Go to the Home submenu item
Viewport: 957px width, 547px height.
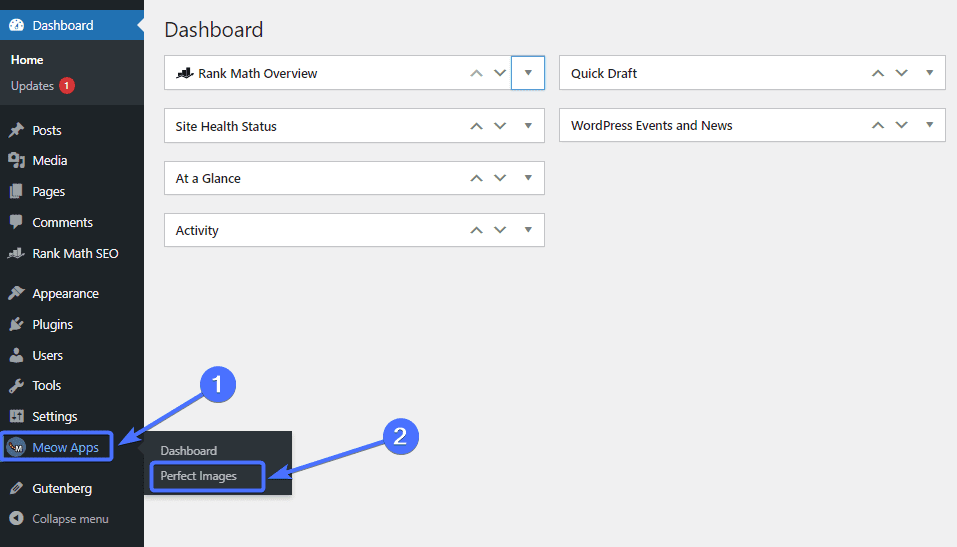coord(27,60)
